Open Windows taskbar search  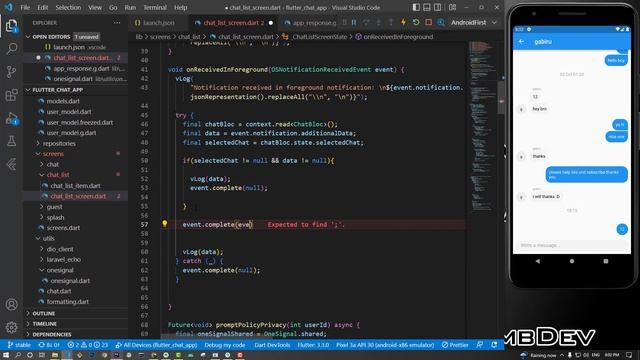click(x=18, y=355)
